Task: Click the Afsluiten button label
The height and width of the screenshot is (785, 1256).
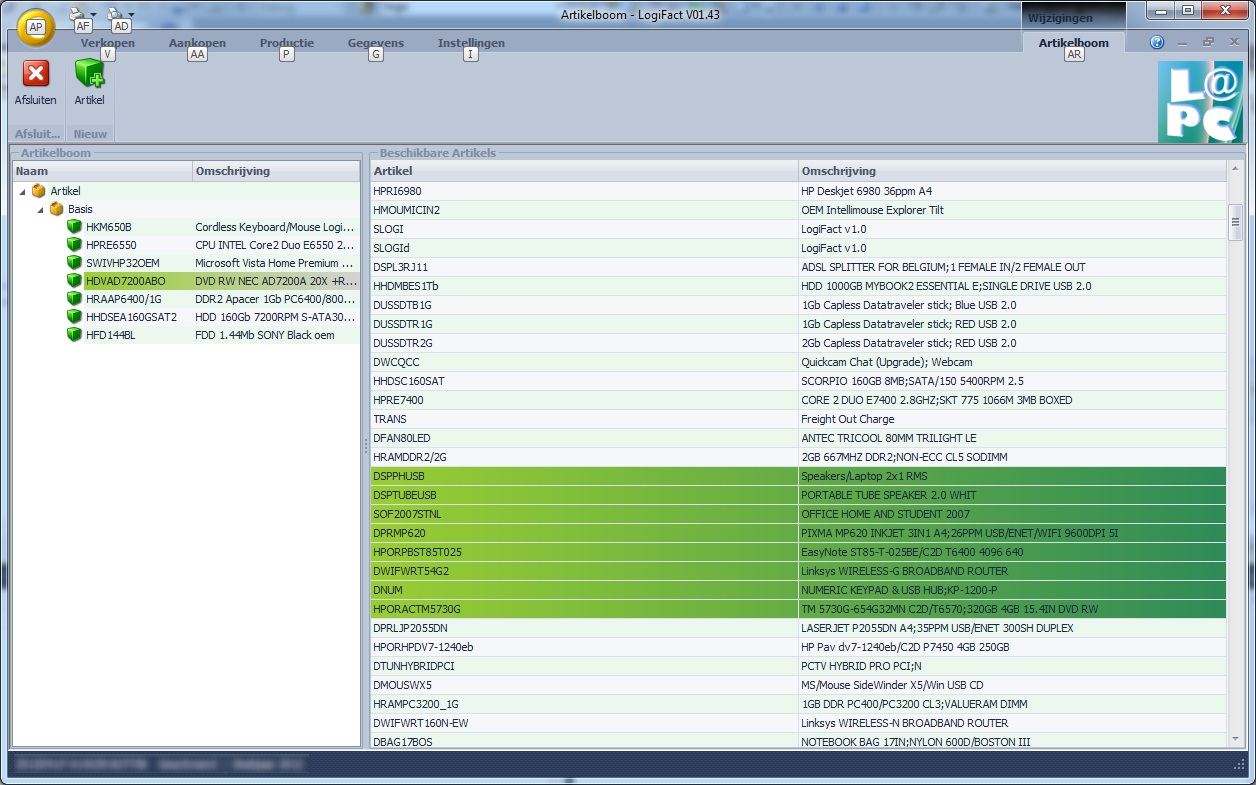Action: click(x=36, y=100)
